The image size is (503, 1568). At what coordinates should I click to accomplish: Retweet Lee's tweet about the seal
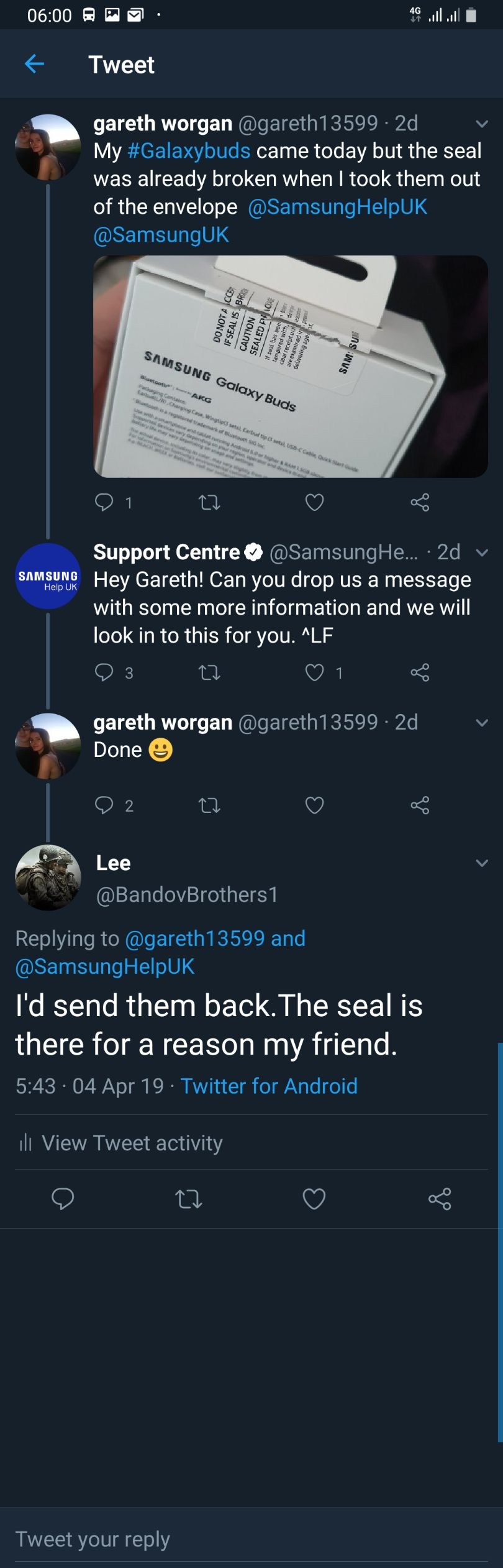(189, 1199)
